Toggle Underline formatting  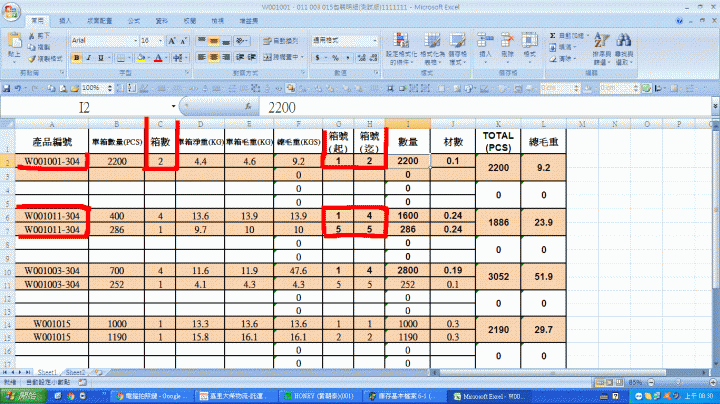point(101,58)
